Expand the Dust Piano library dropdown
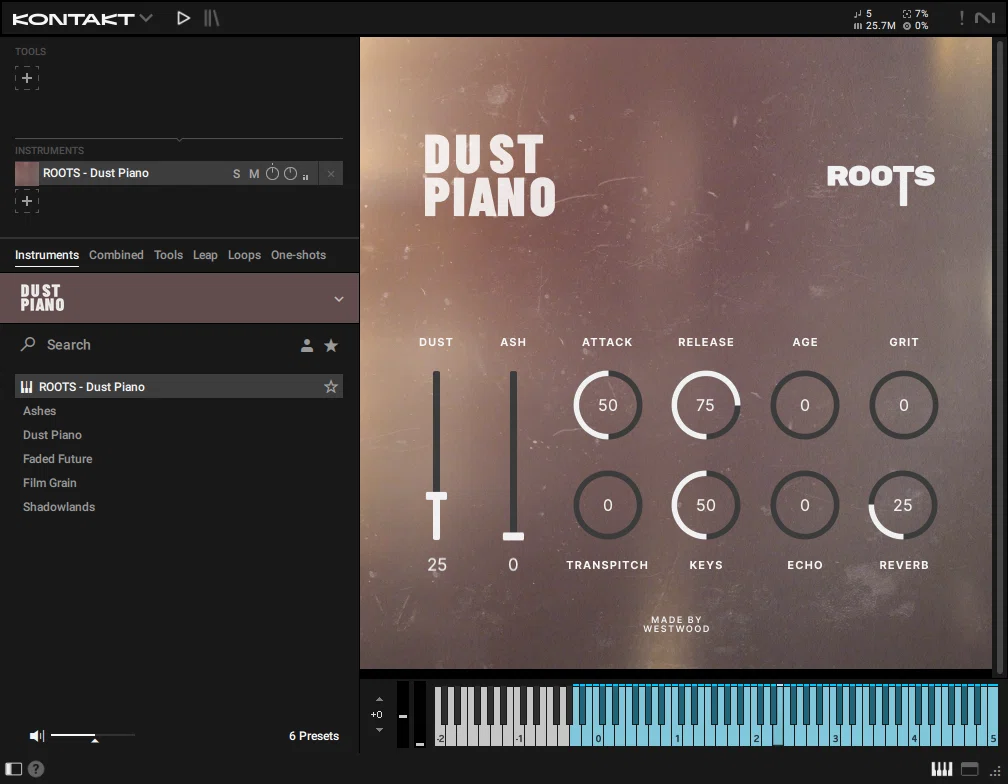1008x784 pixels. point(339,299)
